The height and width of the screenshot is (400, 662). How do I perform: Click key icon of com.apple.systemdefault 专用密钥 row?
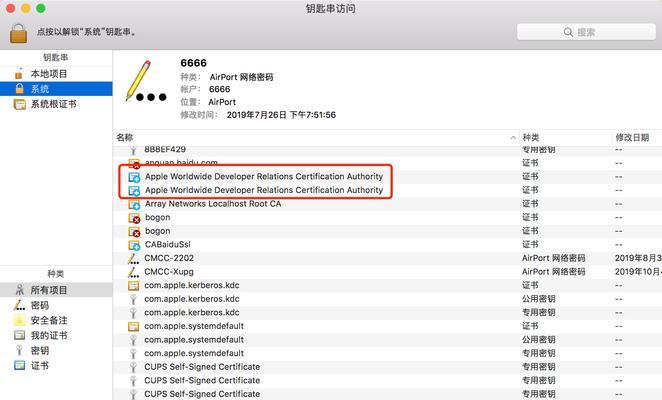tap(133, 354)
